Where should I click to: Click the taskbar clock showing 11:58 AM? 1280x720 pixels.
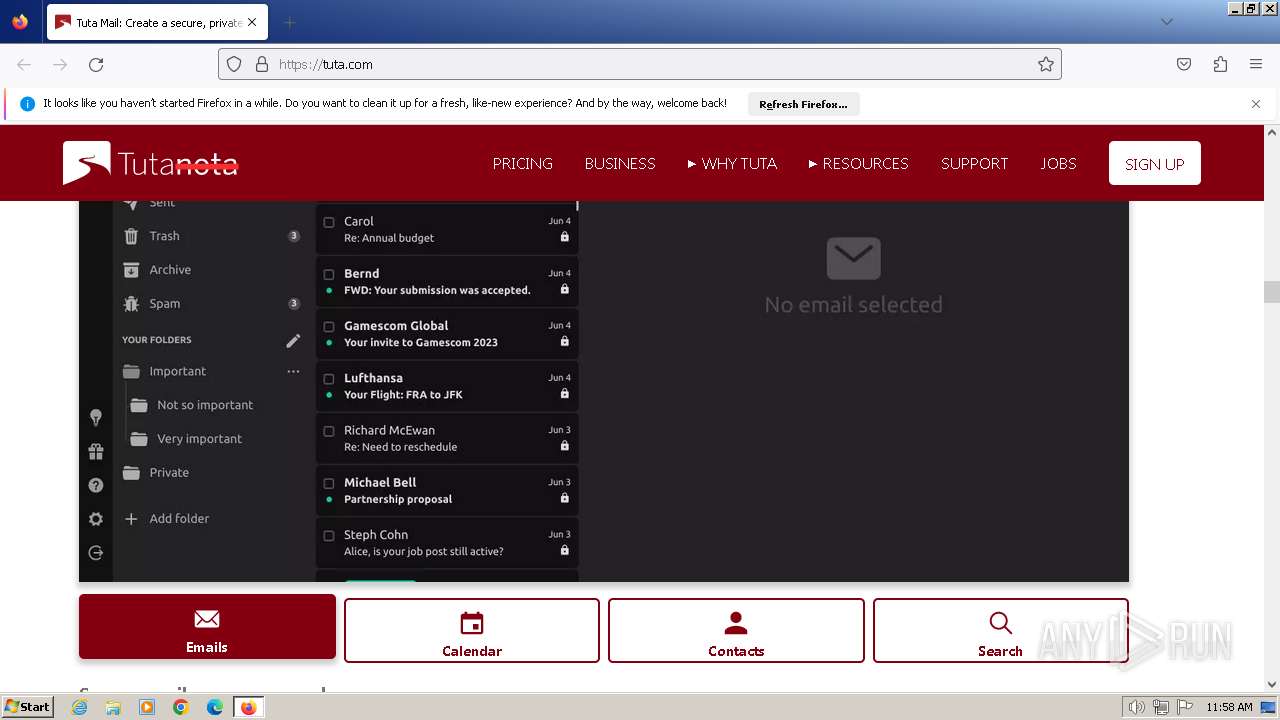[1229, 707]
